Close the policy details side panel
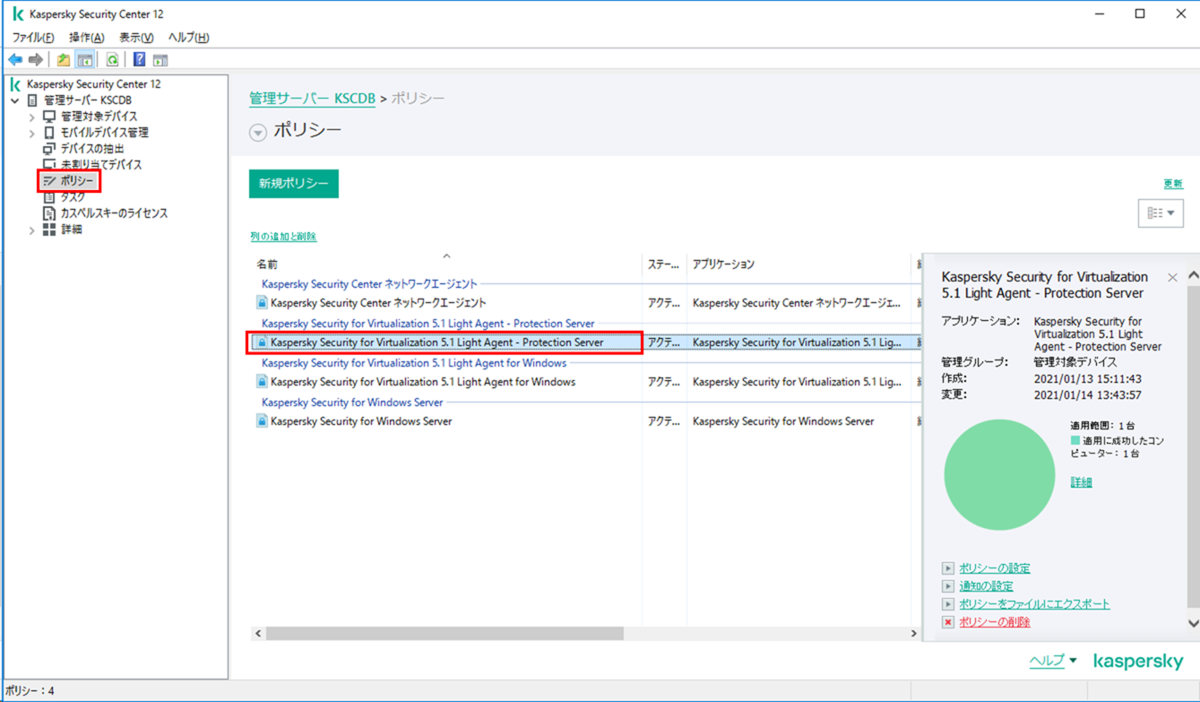The width and height of the screenshot is (1200, 702). [x=1172, y=277]
